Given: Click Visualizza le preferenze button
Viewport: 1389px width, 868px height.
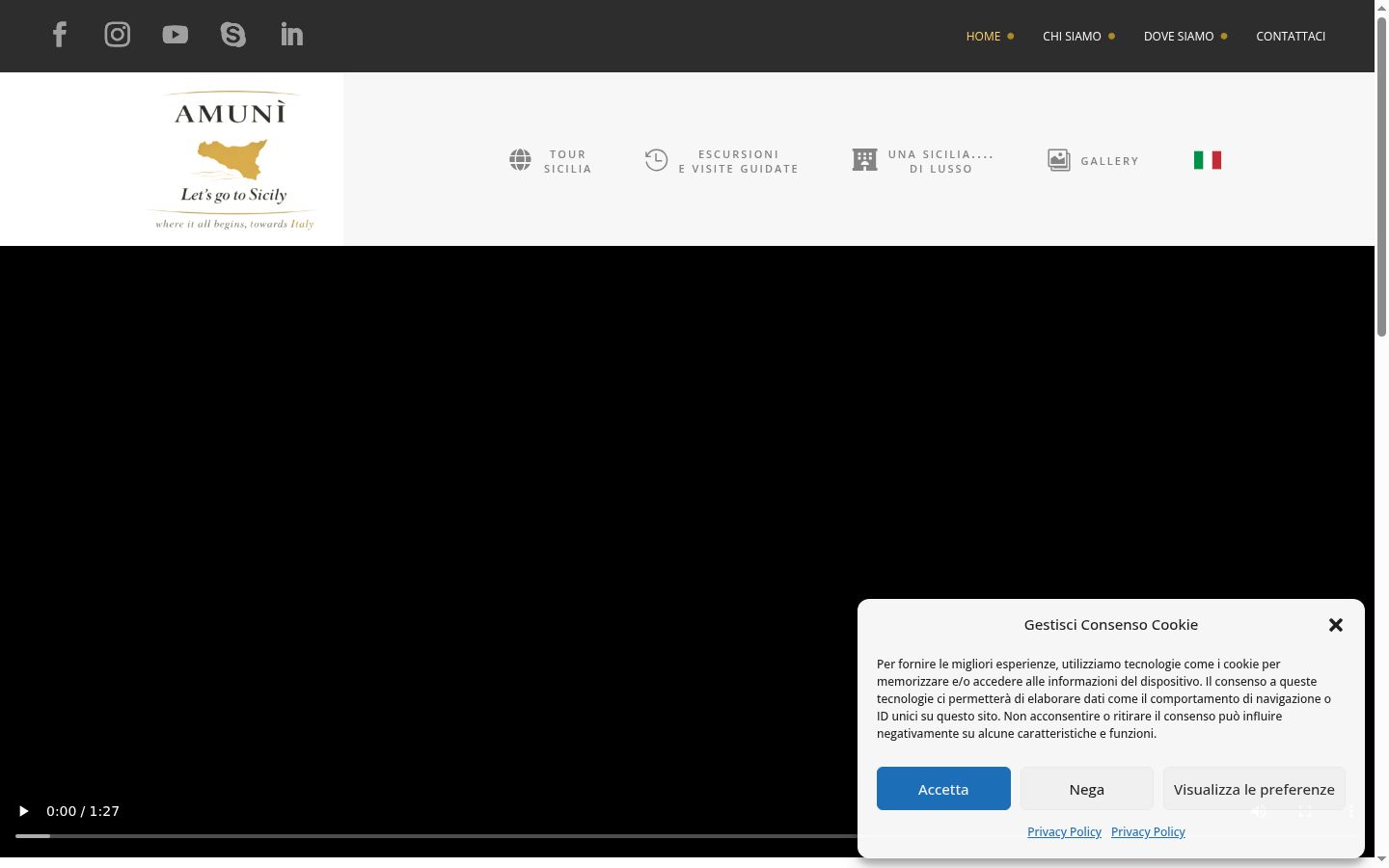Looking at the screenshot, I should point(1254,789).
